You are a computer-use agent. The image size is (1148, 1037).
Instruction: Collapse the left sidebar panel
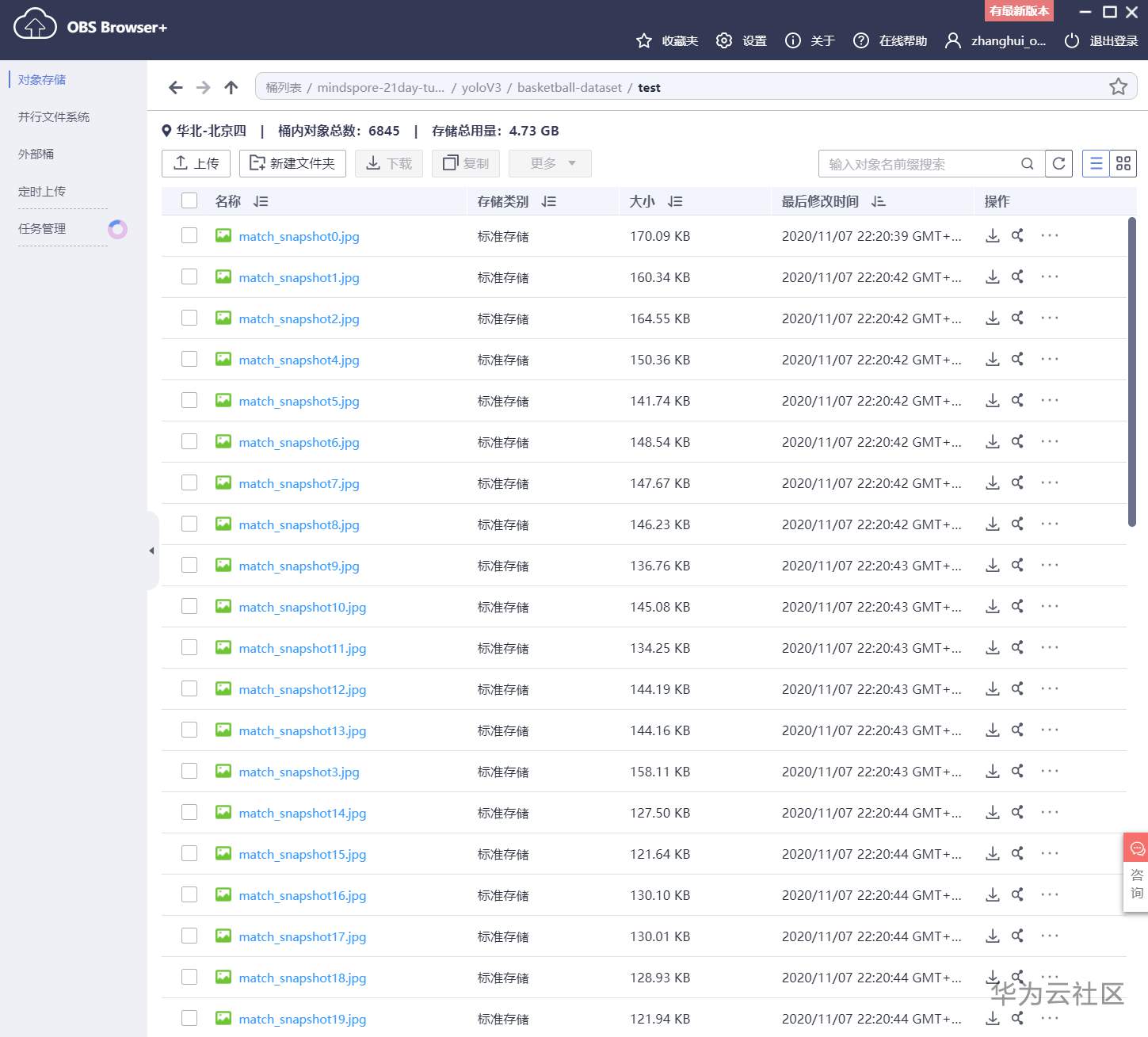[x=151, y=551]
